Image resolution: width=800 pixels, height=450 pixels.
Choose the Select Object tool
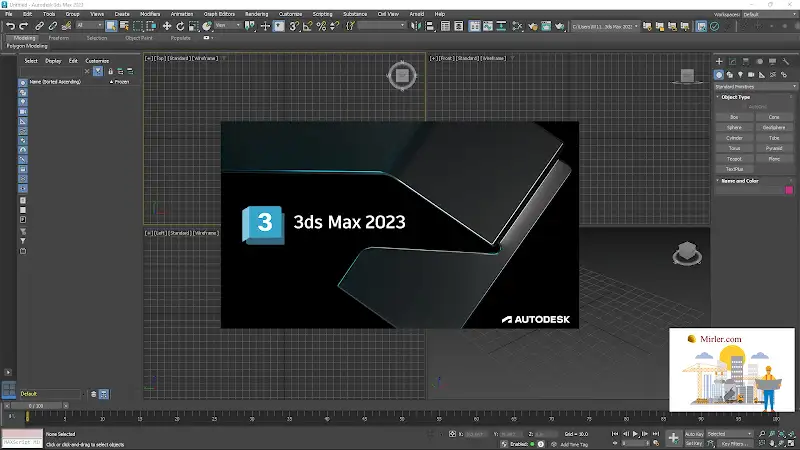tap(111, 26)
